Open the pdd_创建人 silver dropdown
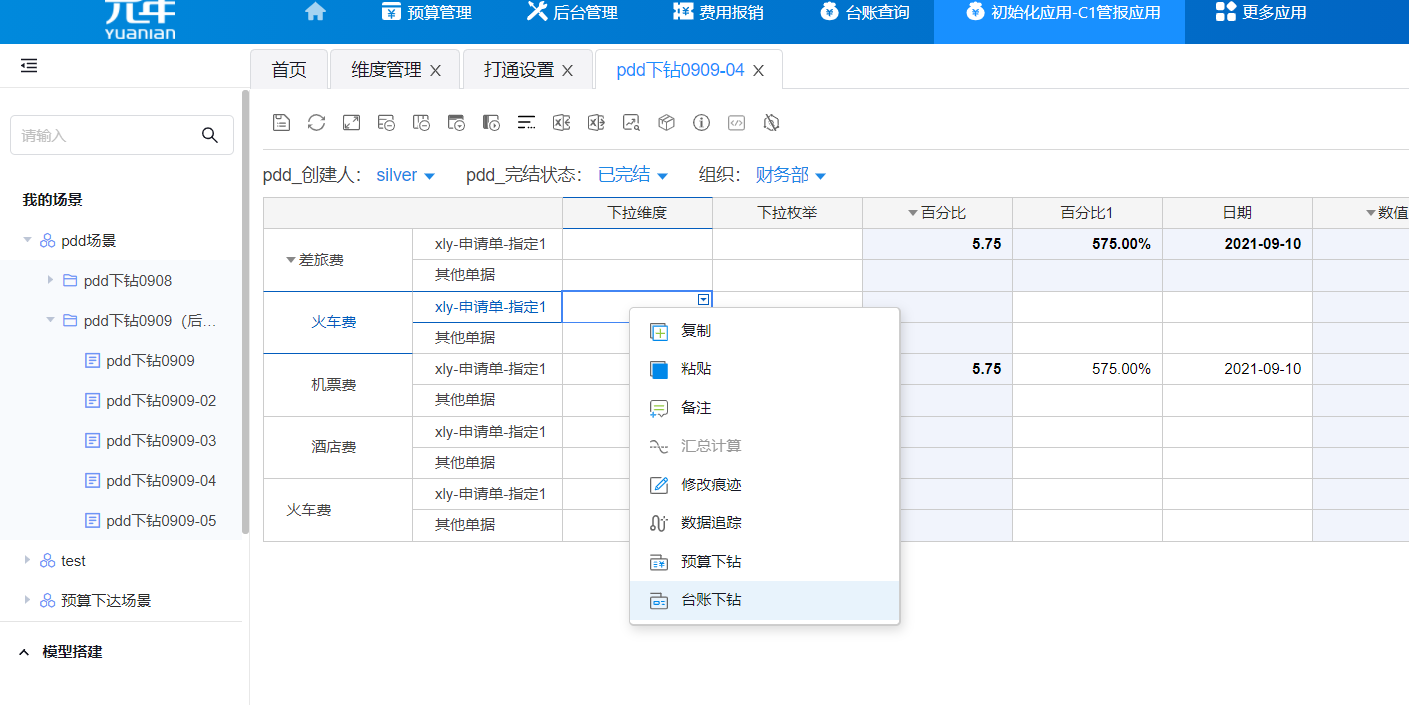 (x=405, y=175)
